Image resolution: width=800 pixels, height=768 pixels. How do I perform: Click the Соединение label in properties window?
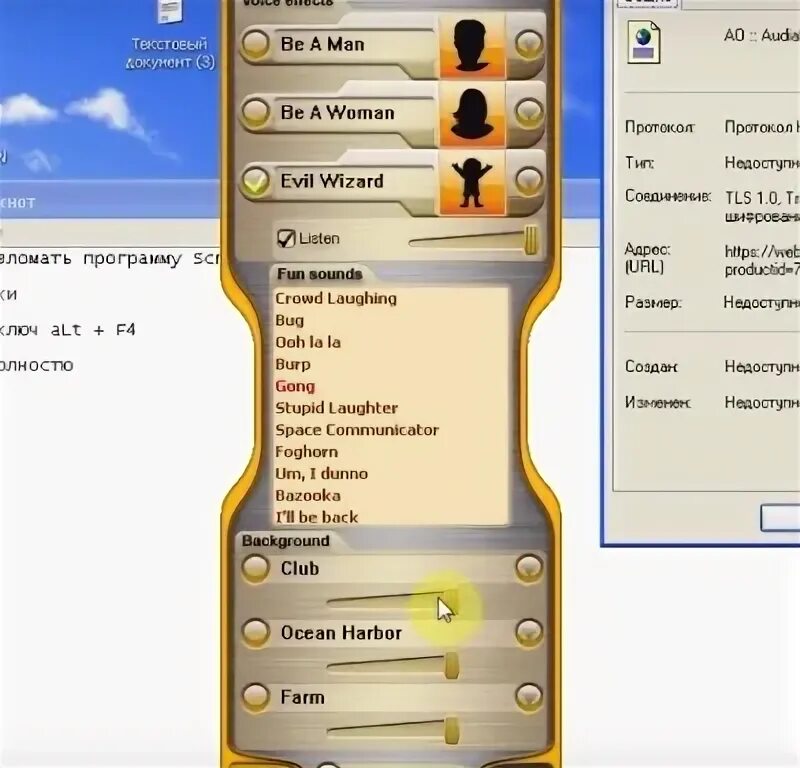(x=667, y=196)
